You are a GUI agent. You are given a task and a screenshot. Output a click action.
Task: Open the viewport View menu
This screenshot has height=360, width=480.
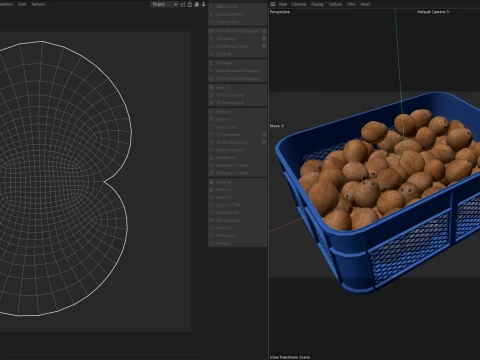[x=283, y=4]
